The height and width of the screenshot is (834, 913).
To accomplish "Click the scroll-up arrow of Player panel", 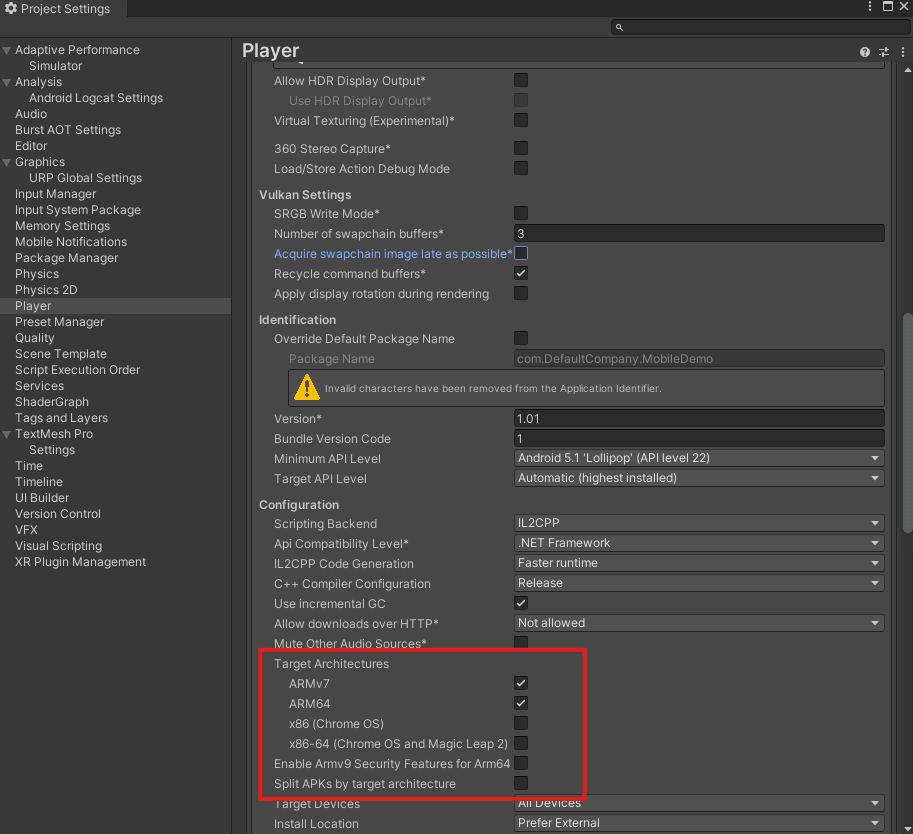I will point(907,70).
